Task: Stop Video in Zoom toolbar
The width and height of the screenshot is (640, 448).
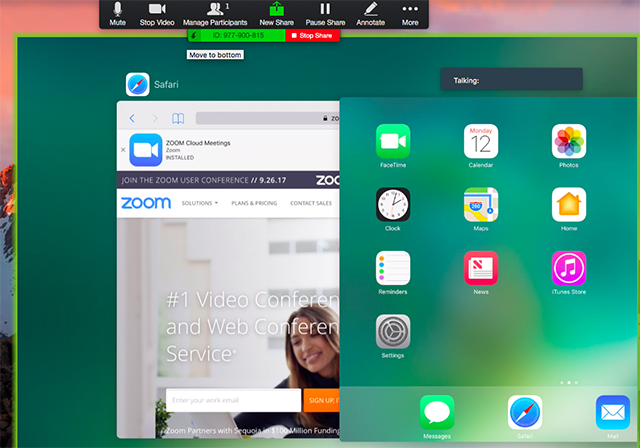Action: (157, 14)
